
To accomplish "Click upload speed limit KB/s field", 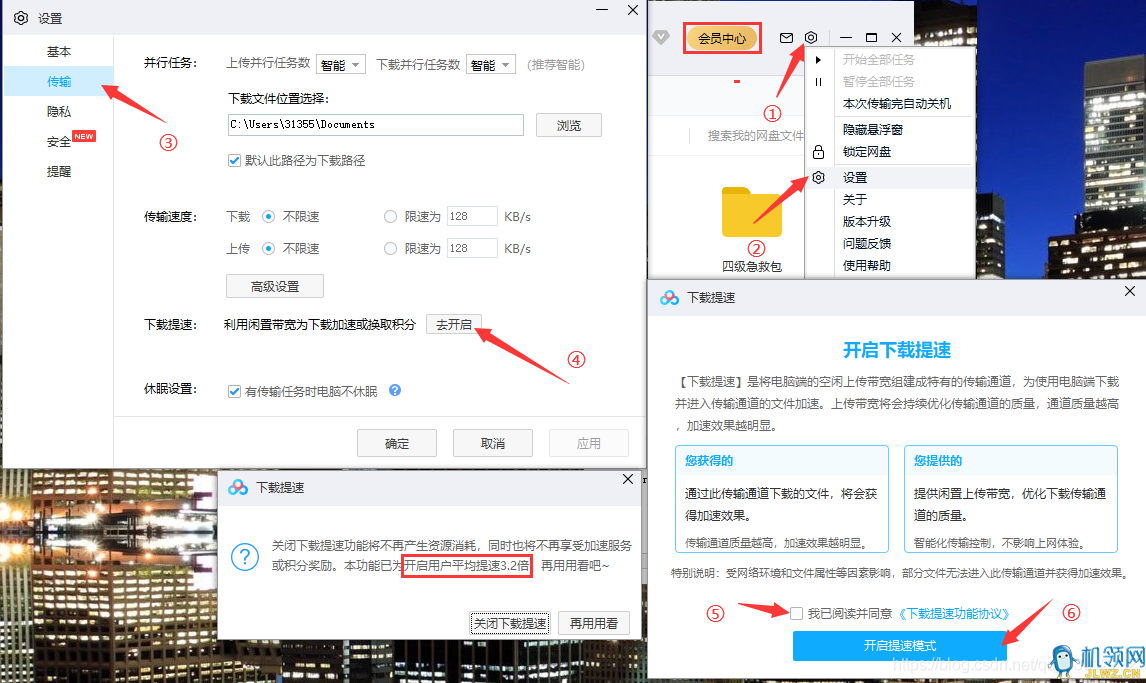I will (472, 248).
